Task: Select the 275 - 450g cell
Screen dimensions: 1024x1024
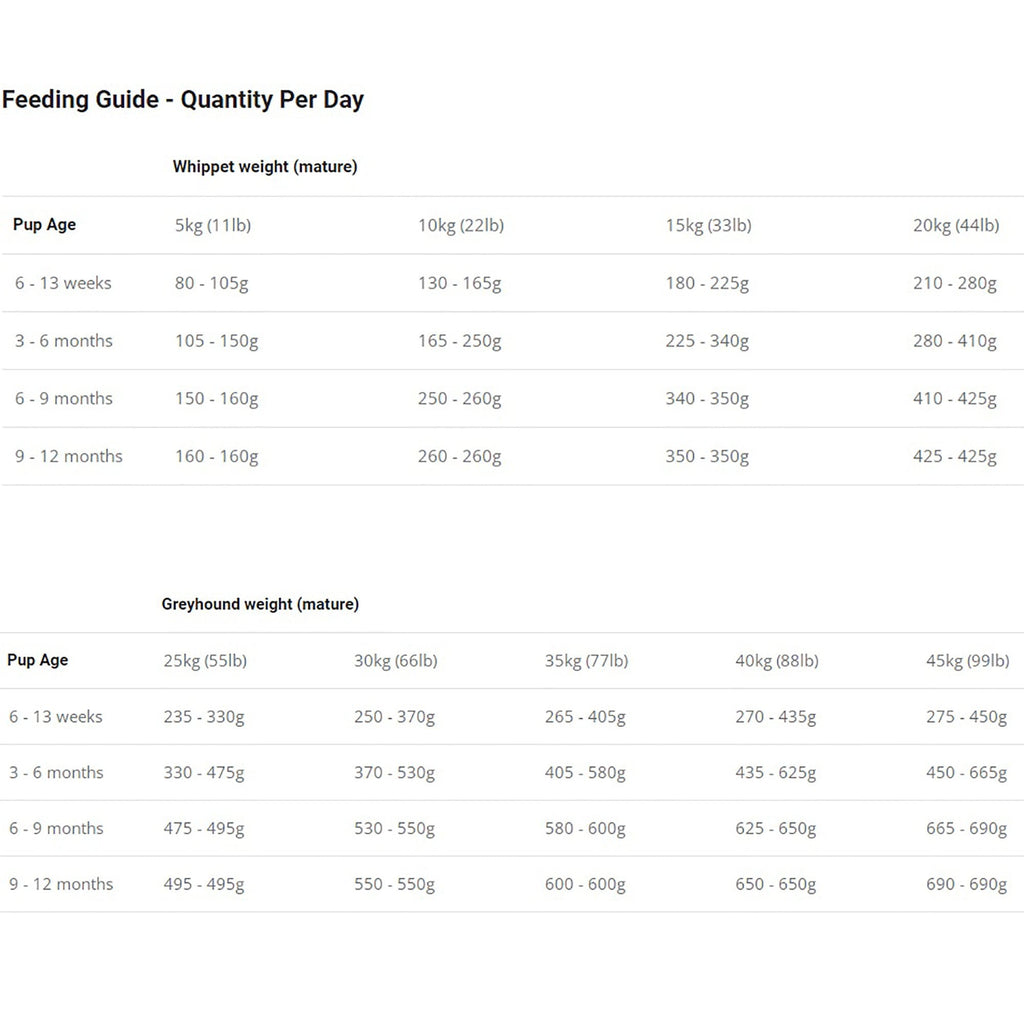Action: [x=967, y=717]
